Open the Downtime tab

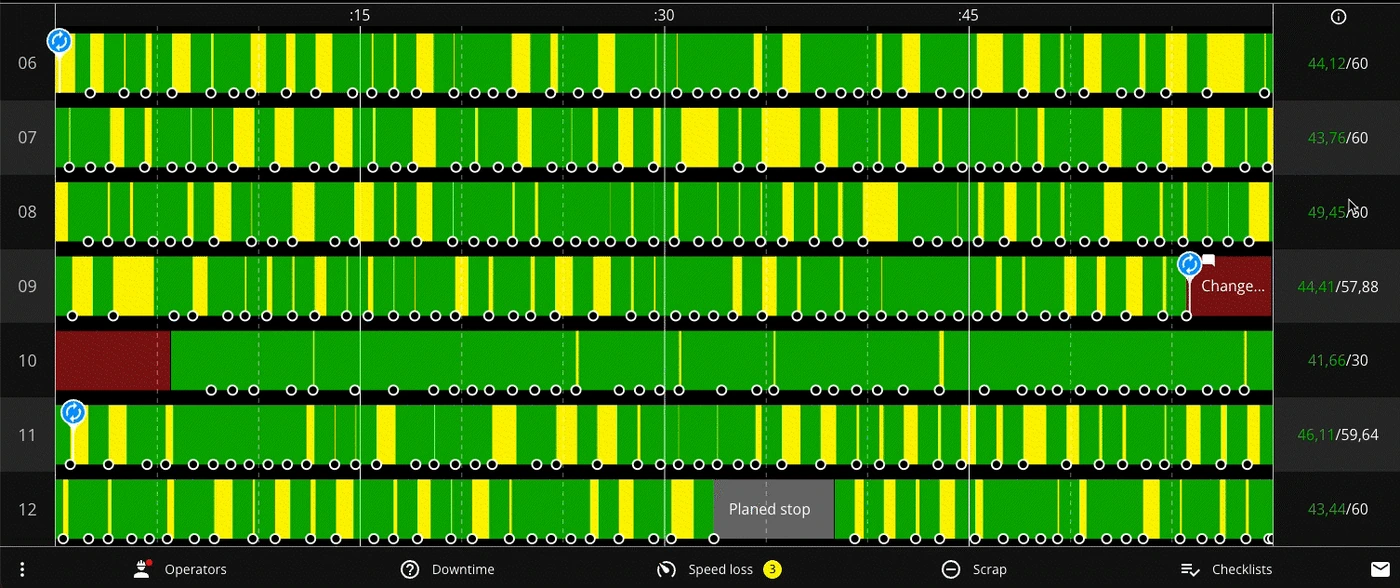coord(447,569)
